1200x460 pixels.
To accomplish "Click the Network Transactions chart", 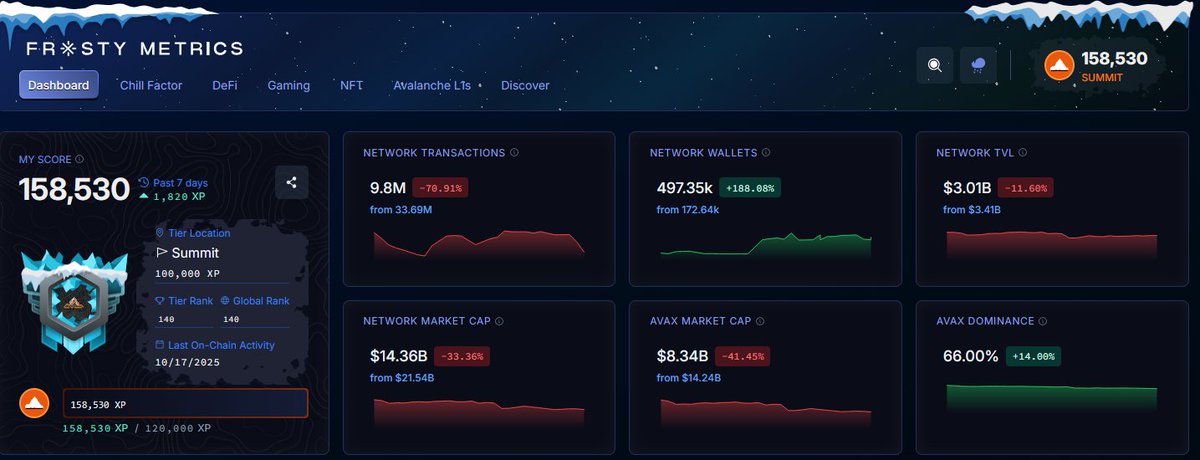I will coord(478,246).
